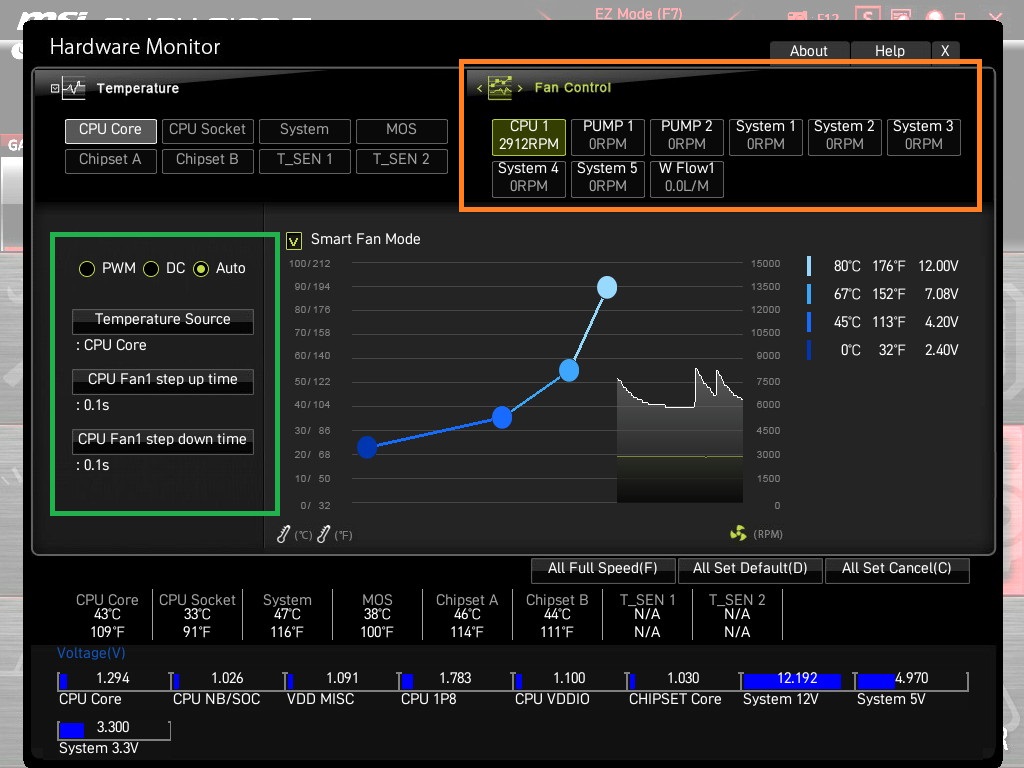
Task: Click the System 3.3V voltage bar
Action: click(x=114, y=729)
